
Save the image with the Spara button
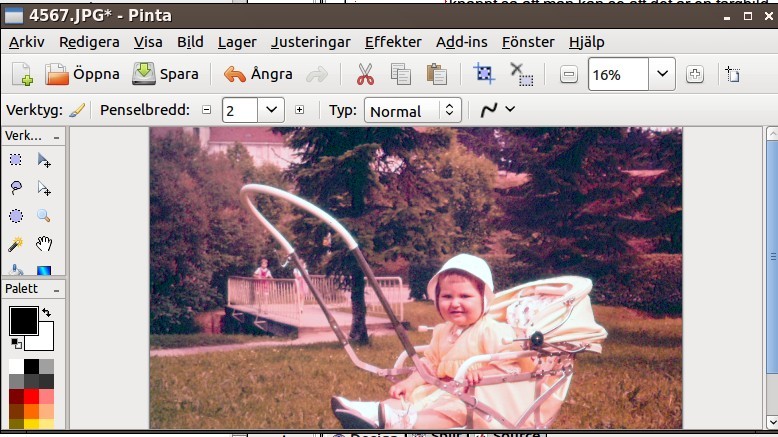[x=165, y=74]
